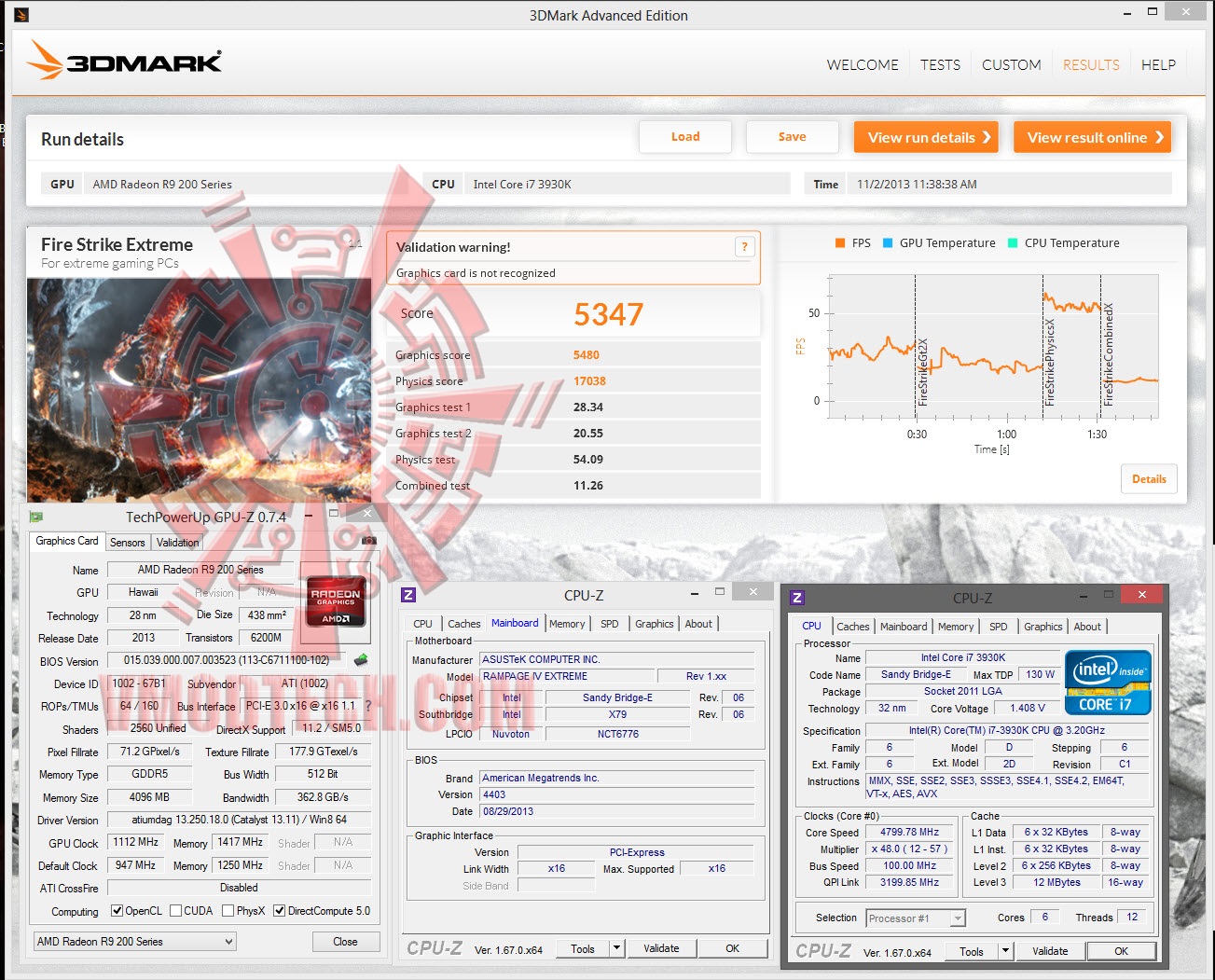
Task: Click the Core Speed value 4799.78 MHz
Action: (909, 832)
